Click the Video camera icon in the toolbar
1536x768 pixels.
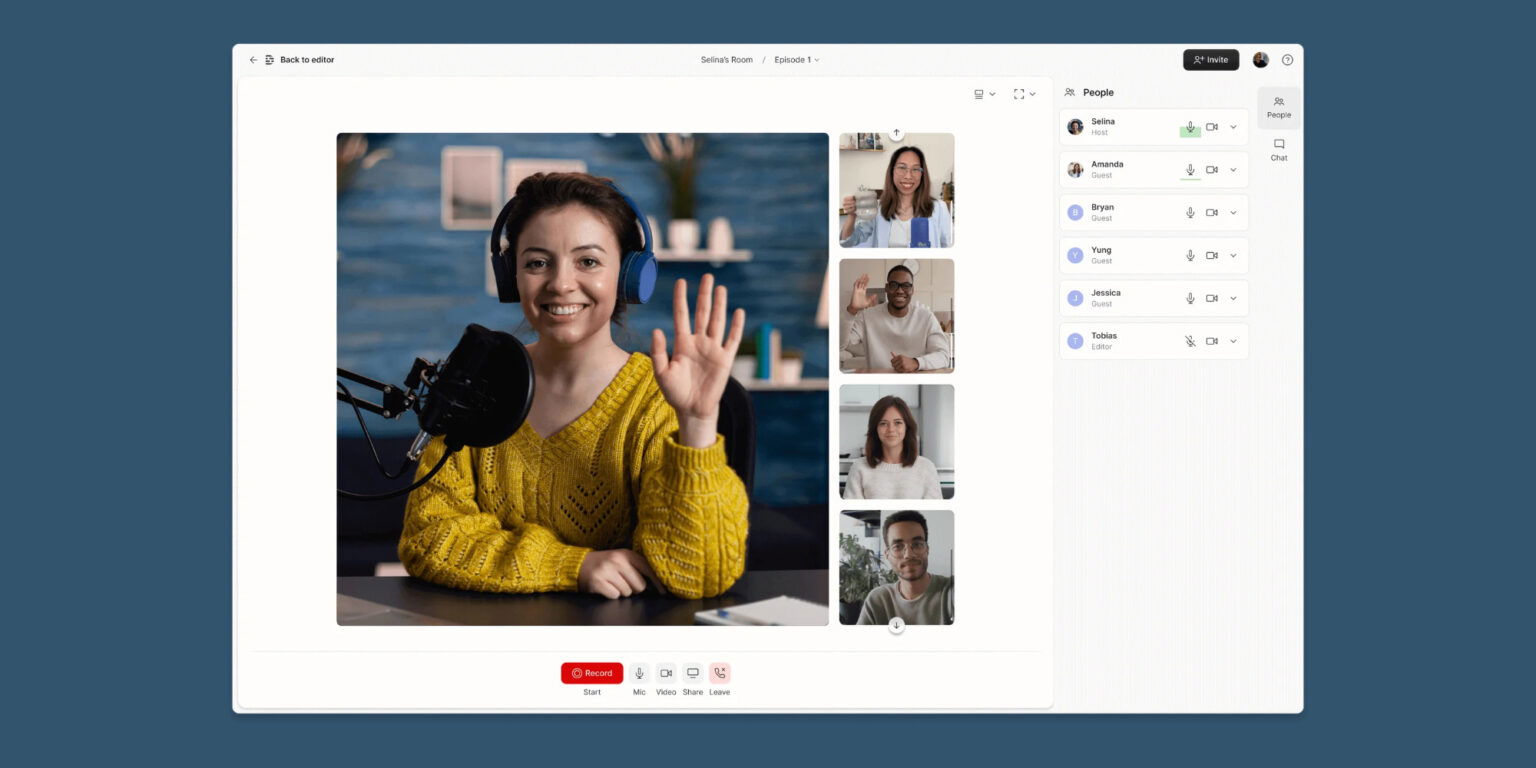tap(666, 672)
